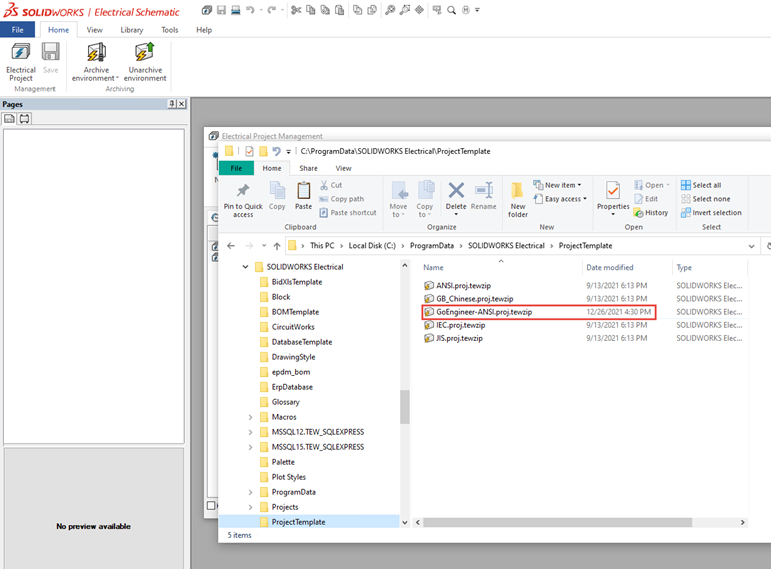Open the Help tab in SOLIDWORKS
771x569 pixels.
click(204, 30)
